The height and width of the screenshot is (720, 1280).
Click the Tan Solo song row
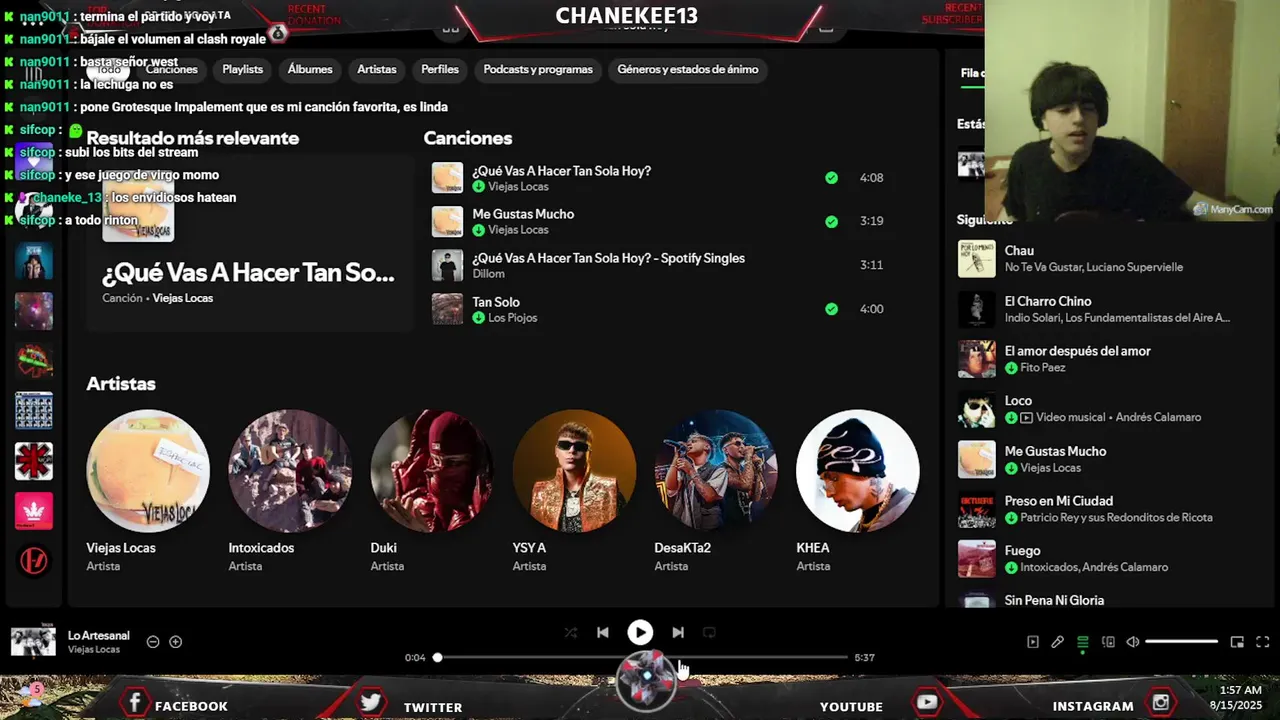pos(660,309)
